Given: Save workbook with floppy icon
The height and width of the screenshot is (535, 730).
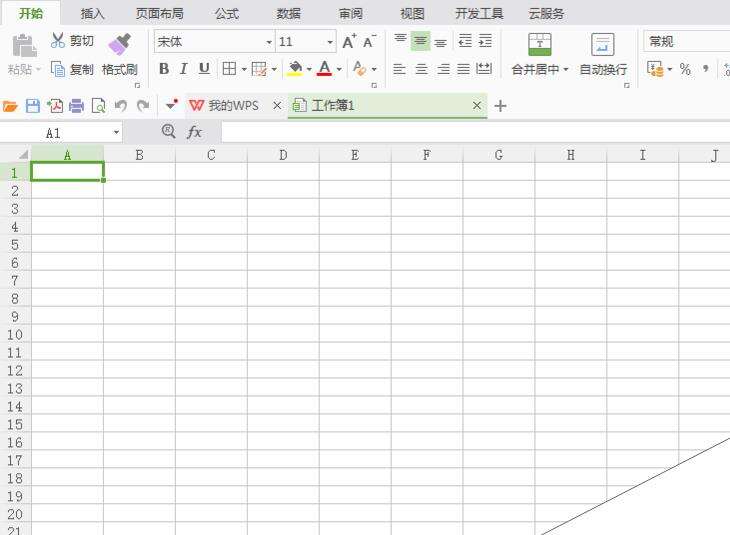Looking at the screenshot, I should (33, 106).
